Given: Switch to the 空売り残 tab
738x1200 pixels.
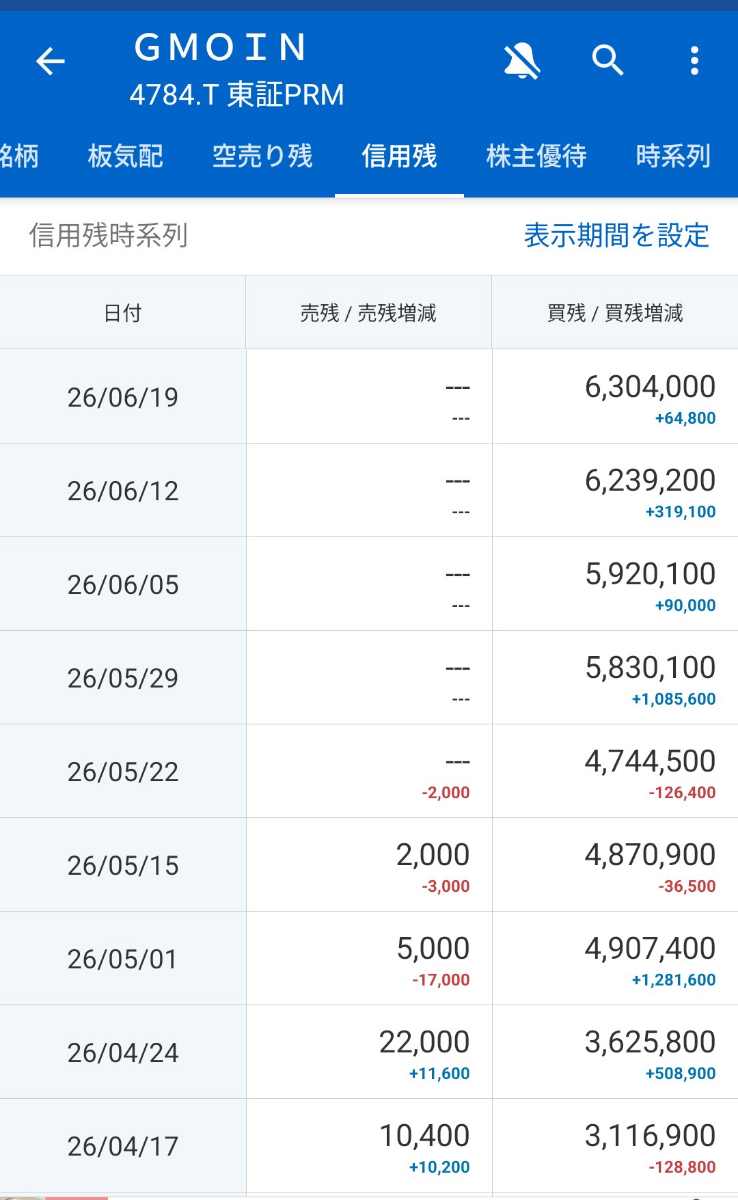Looking at the screenshot, I should [262, 156].
